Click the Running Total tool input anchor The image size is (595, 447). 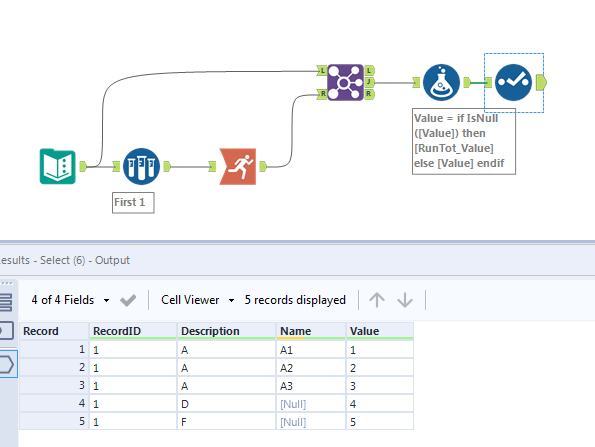[212, 166]
